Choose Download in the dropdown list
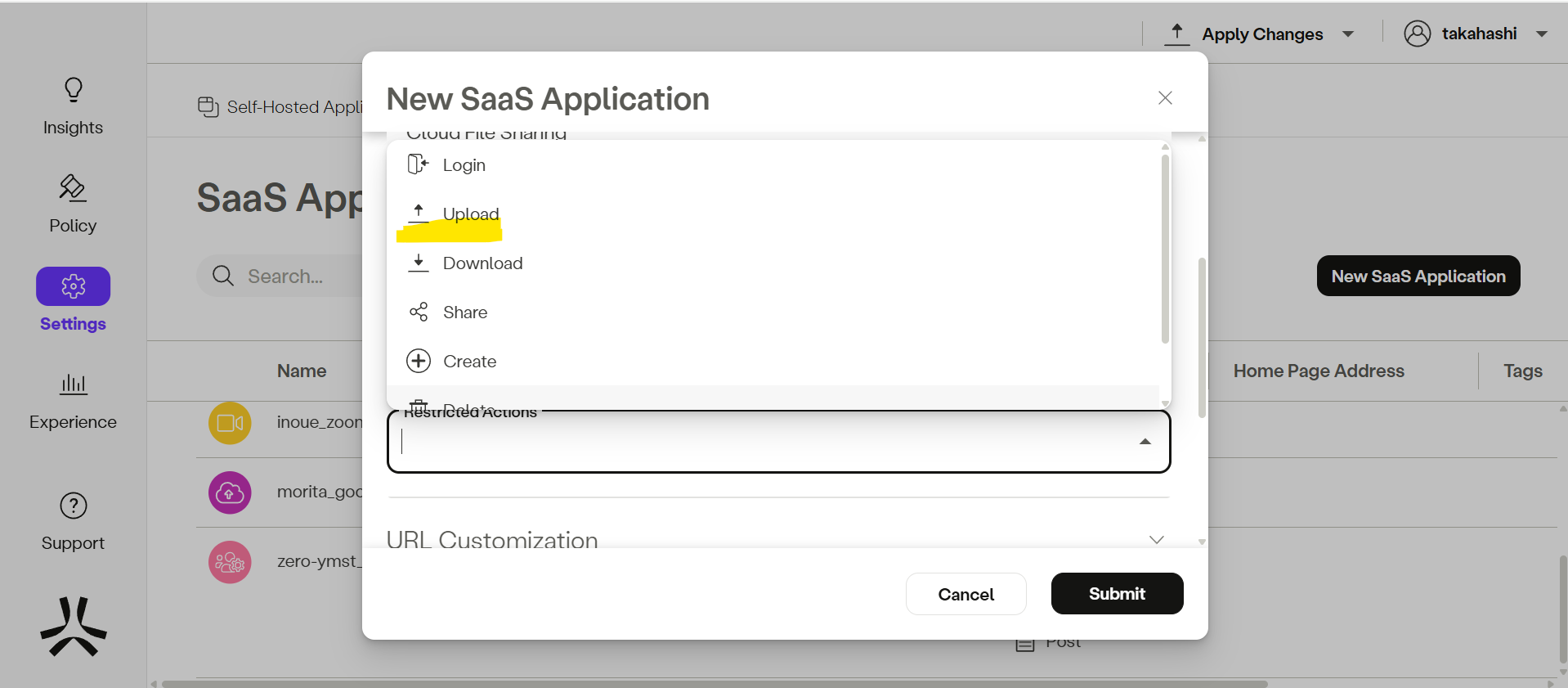The width and height of the screenshot is (1568, 688). click(482, 263)
